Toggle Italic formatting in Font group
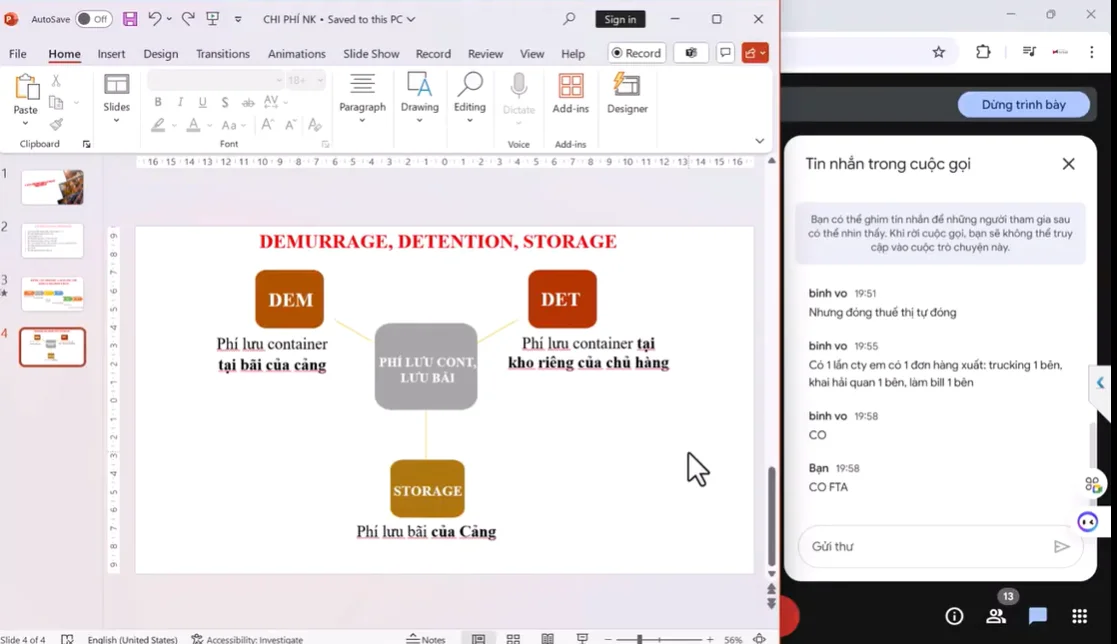 tap(180, 102)
